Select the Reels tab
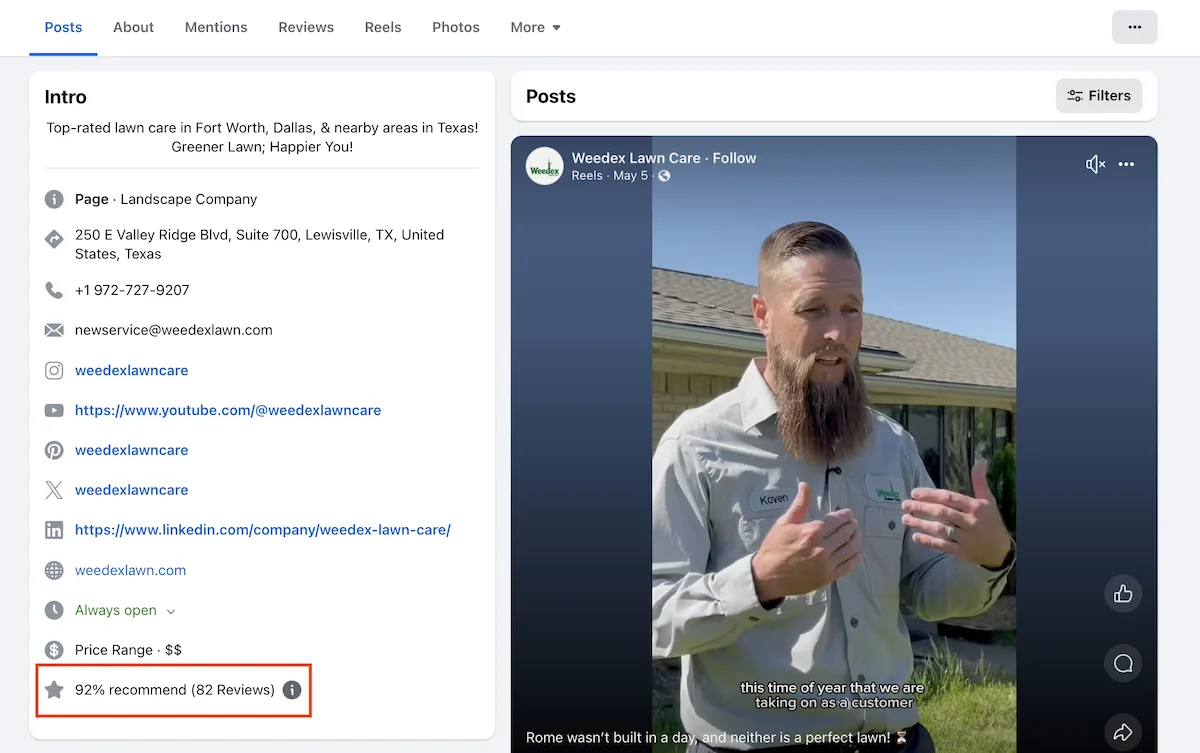This screenshot has height=753, width=1200. coord(383,27)
